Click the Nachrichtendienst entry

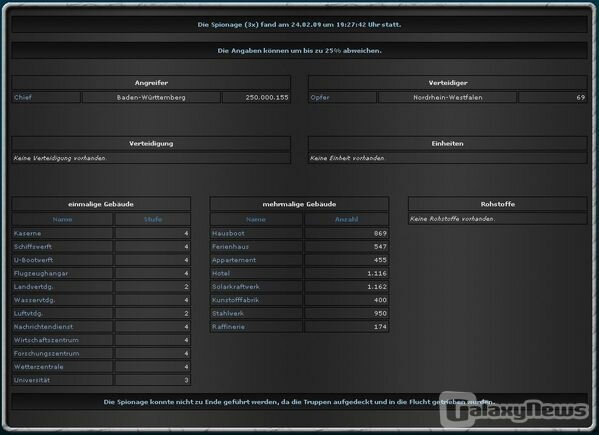point(43,327)
